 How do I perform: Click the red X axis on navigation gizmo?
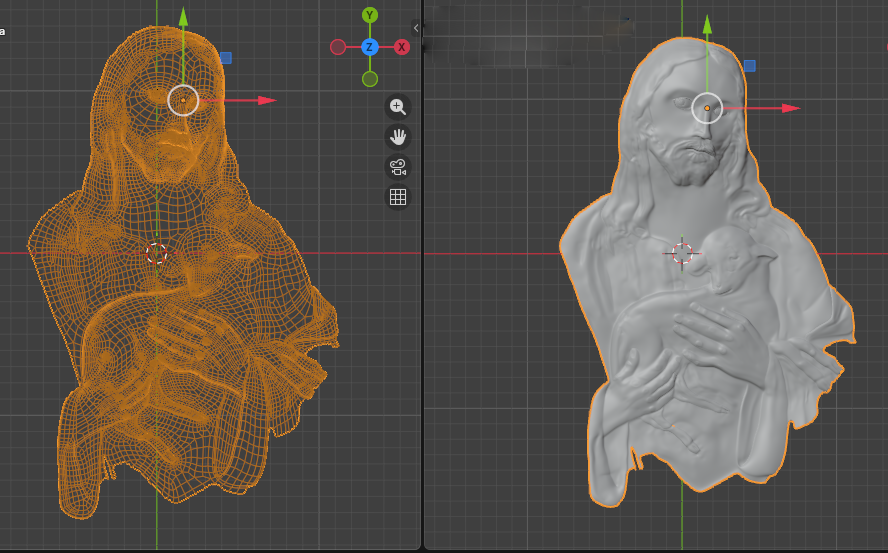402,47
